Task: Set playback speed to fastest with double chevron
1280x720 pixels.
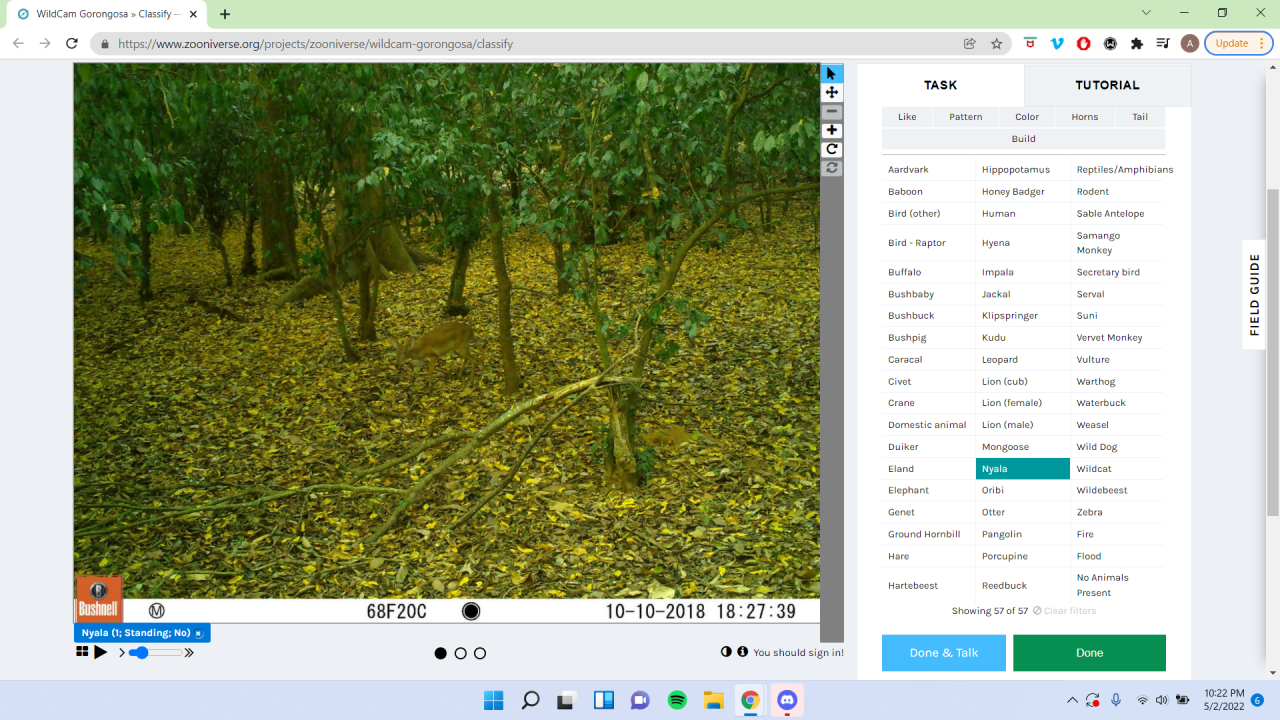Action: (188, 653)
